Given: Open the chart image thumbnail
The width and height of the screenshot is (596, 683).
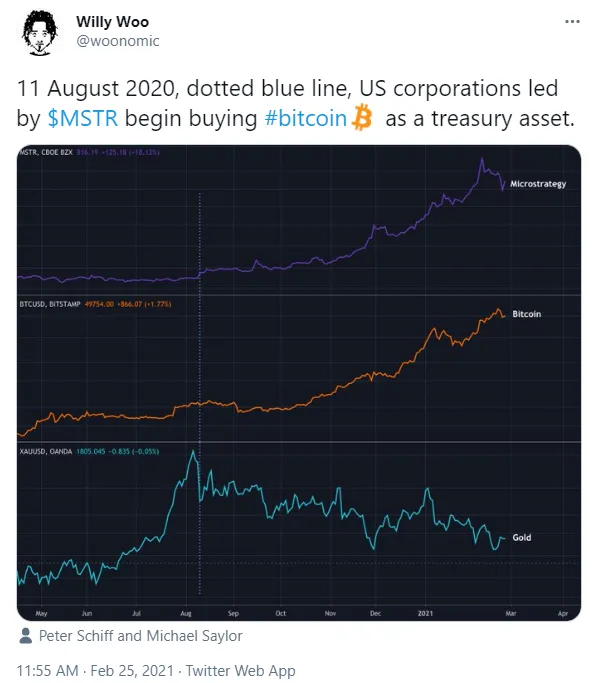Looking at the screenshot, I should pyautogui.click(x=298, y=382).
